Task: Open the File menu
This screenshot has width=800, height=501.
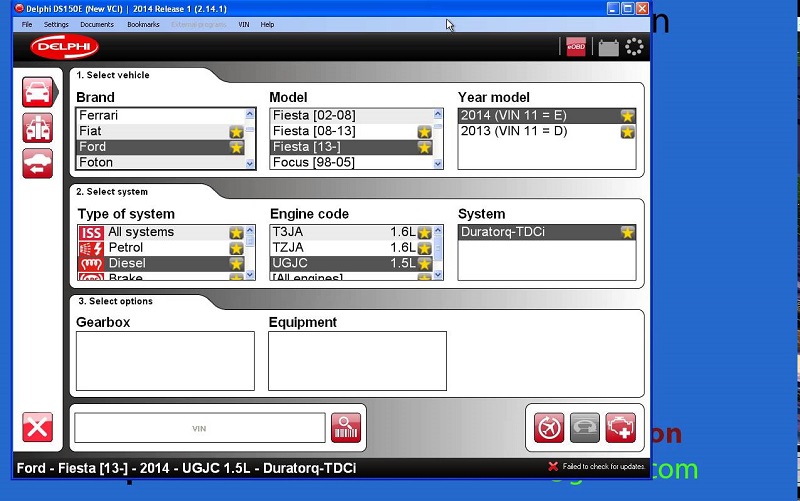Action: (27, 24)
